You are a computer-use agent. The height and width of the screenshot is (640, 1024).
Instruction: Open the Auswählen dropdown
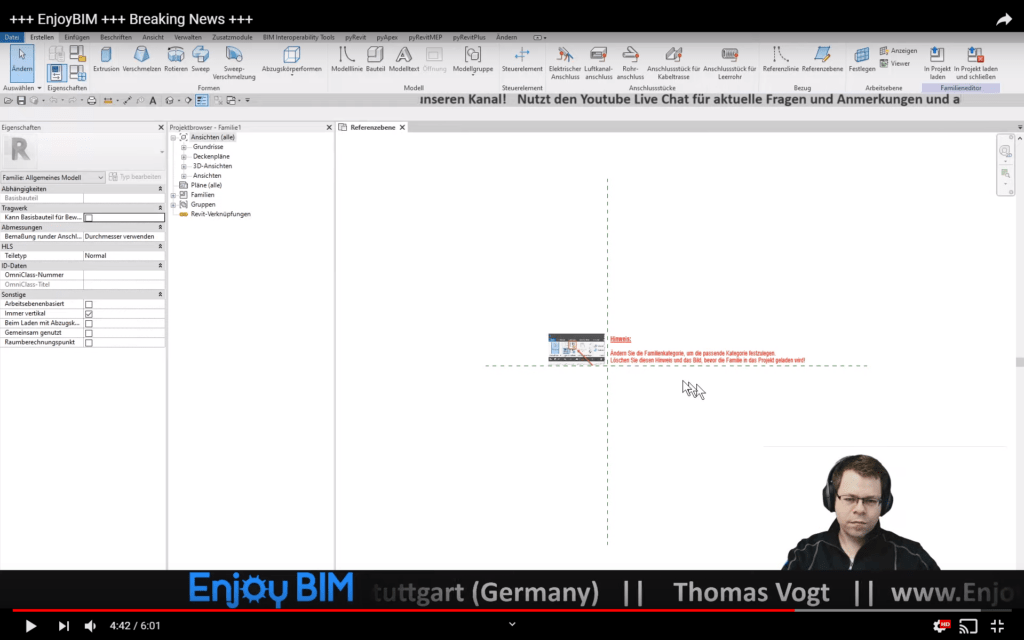point(22,88)
